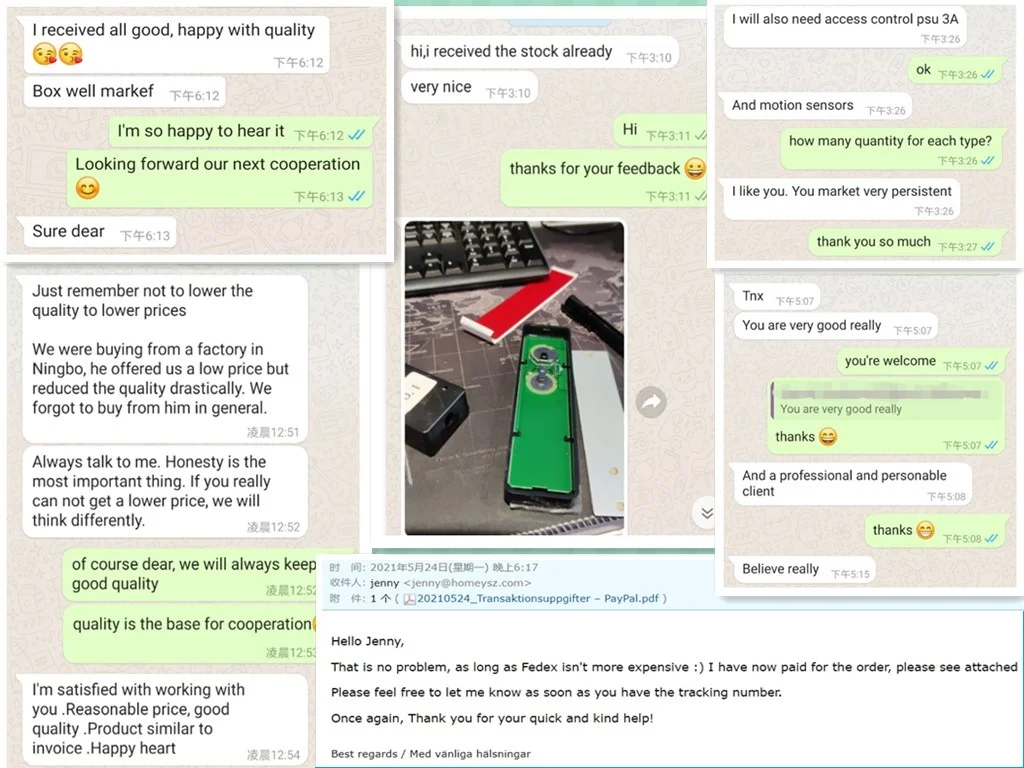Tap the double check mark on 'ok' message

pyautogui.click(x=987, y=74)
